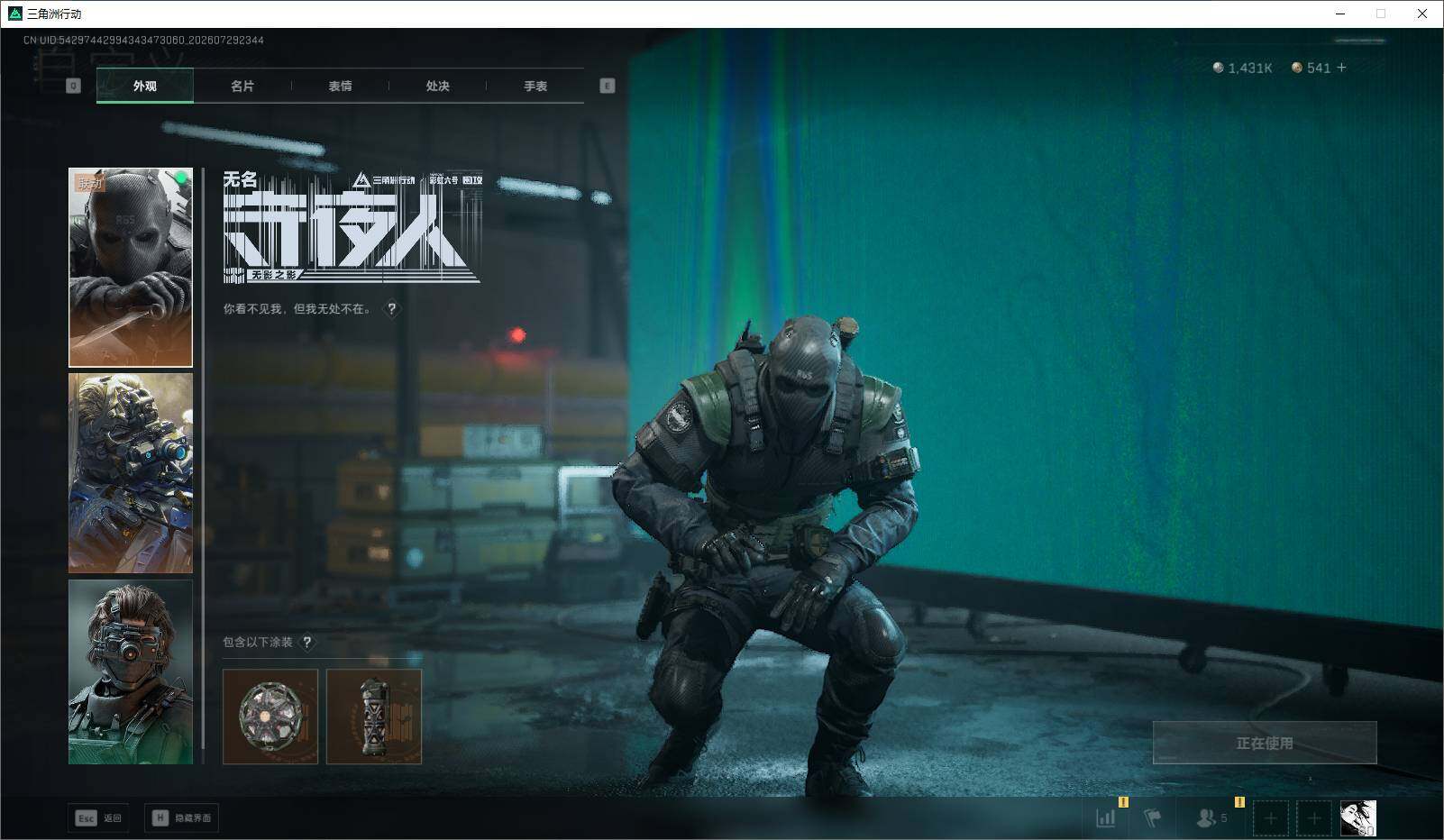Click the skin description 你看不见我，但我无处不在。
1444x840 pixels.
point(297,309)
